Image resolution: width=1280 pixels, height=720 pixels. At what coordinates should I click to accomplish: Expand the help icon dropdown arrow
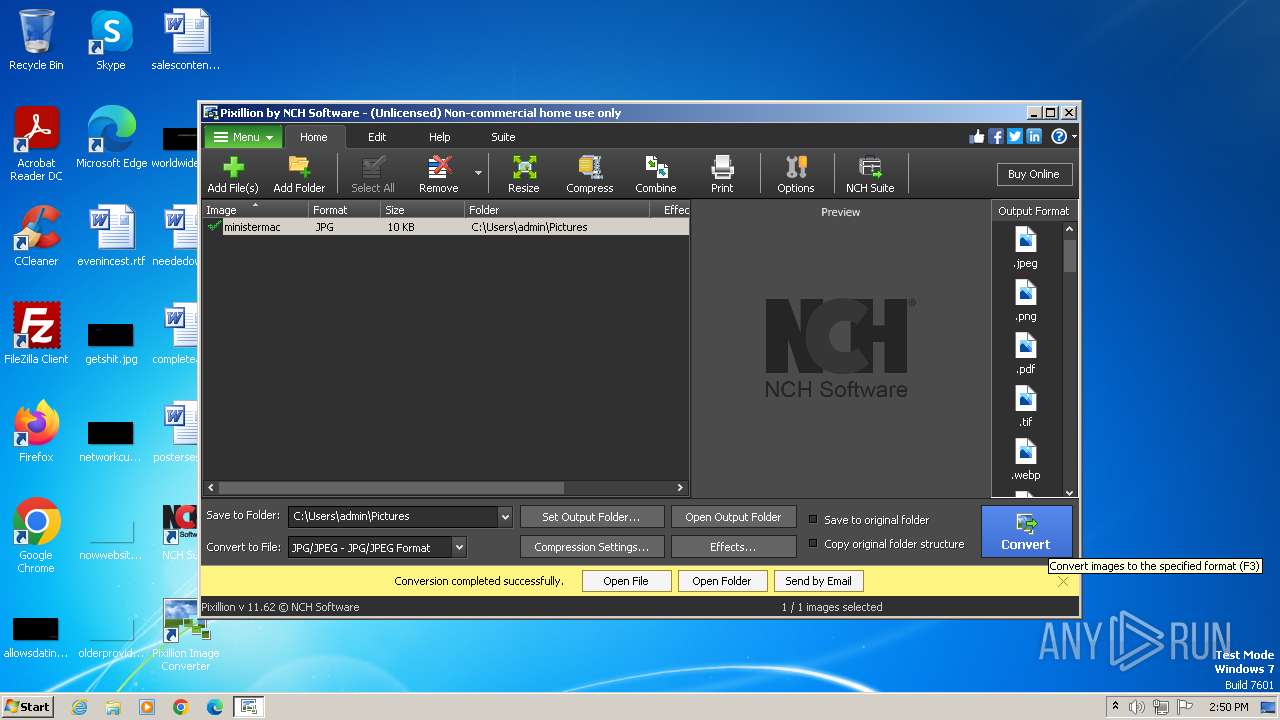1074,137
